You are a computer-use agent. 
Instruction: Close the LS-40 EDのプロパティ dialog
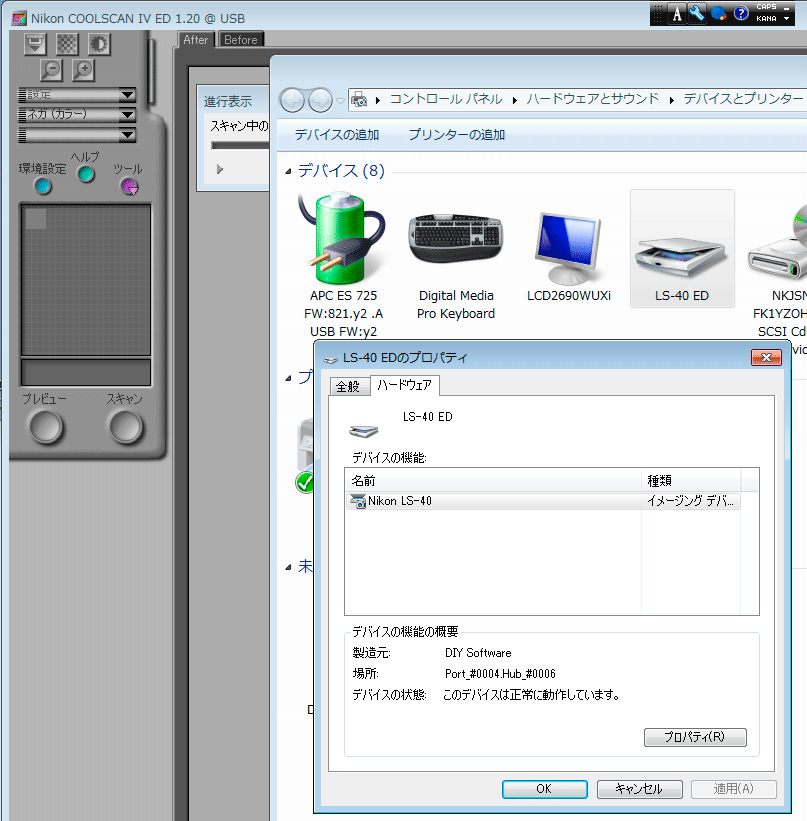point(766,358)
